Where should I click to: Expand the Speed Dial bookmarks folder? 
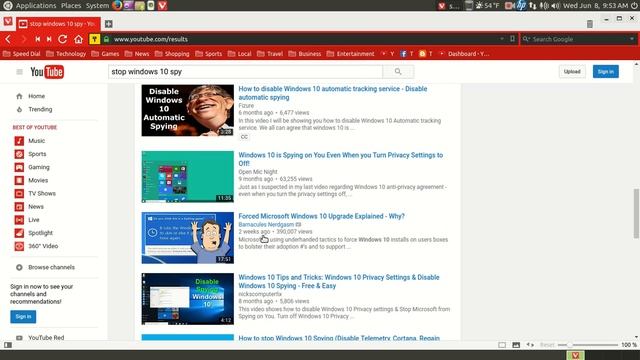[x=22, y=54]
